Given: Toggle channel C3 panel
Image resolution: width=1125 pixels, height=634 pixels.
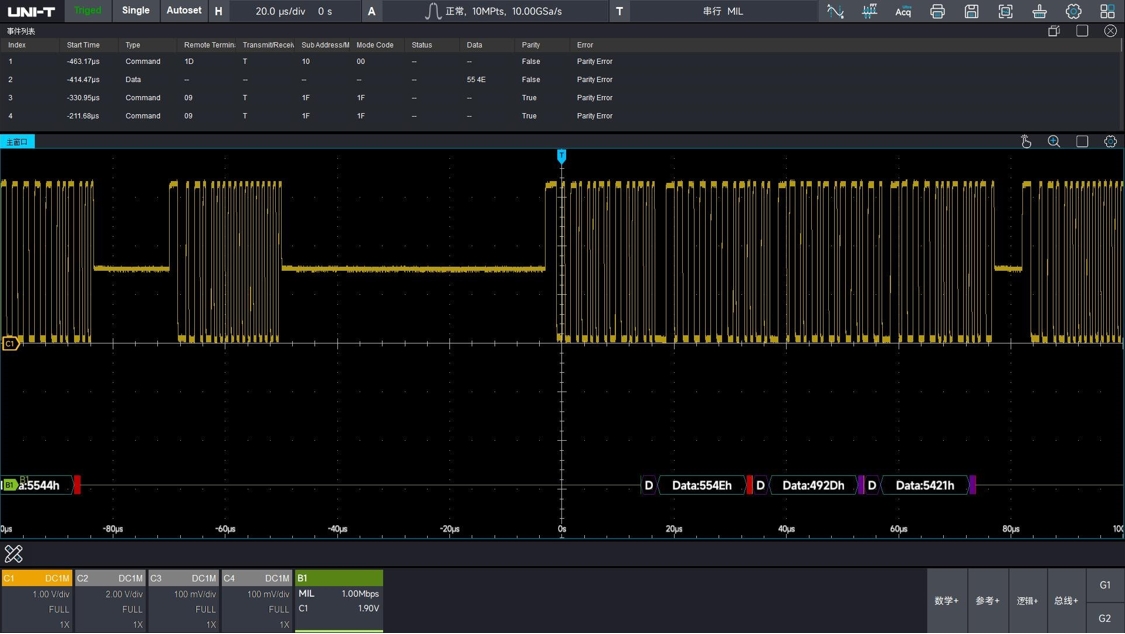Looking at the screenshot, I should pyautogui.click(x=183, y=601).
